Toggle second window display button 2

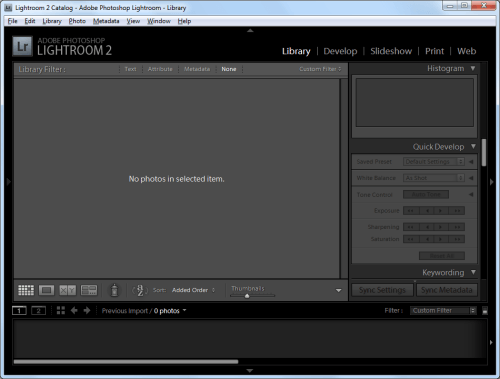[x=38, y=311]
